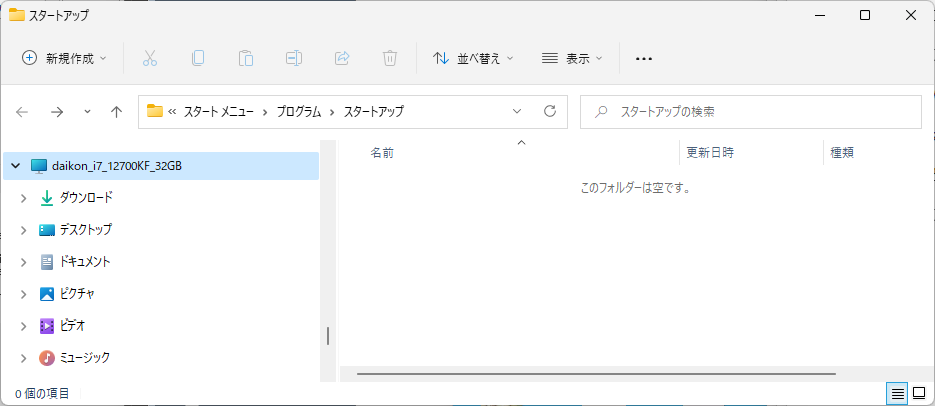Open the three-dot more options menu
This screenshot has height=406, width=935.
tap(644, 58)
